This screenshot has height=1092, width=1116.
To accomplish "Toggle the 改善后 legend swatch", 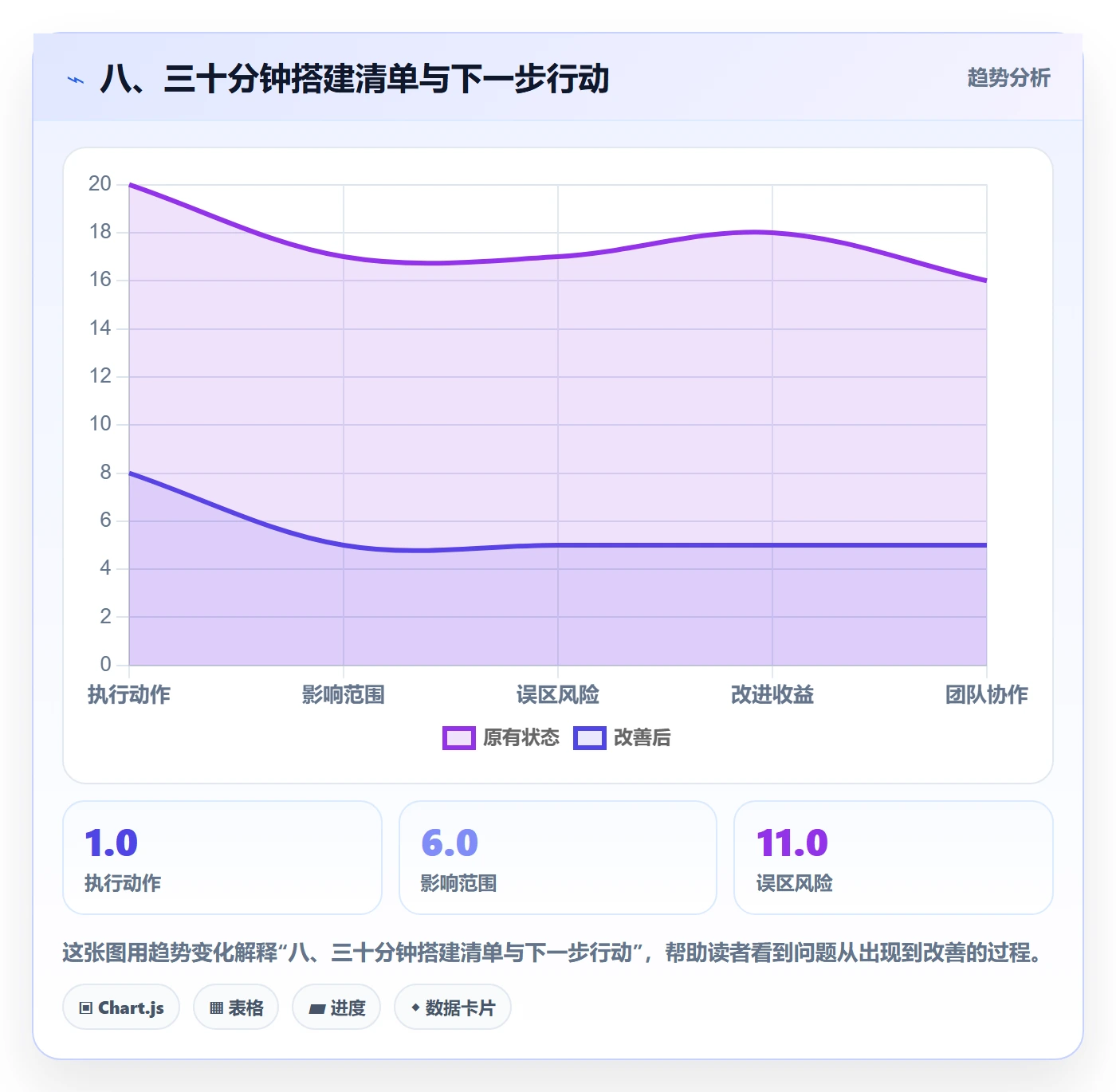I will tap(590, 738).
